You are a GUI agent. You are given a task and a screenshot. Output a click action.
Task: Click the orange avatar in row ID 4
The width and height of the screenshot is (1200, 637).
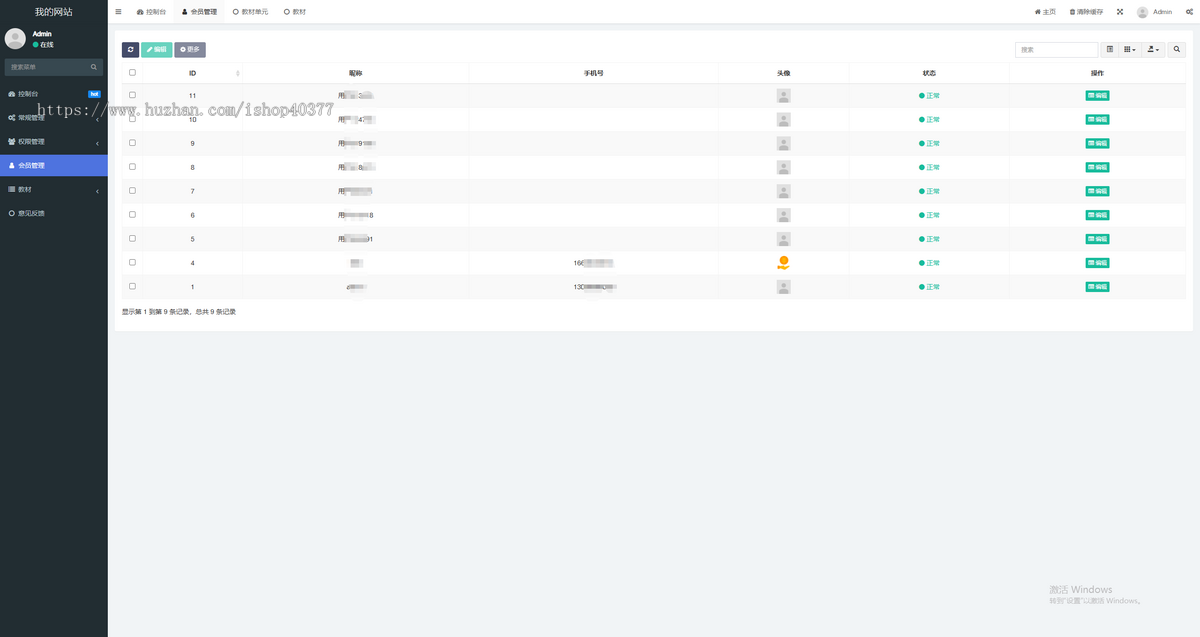[784, 263]
